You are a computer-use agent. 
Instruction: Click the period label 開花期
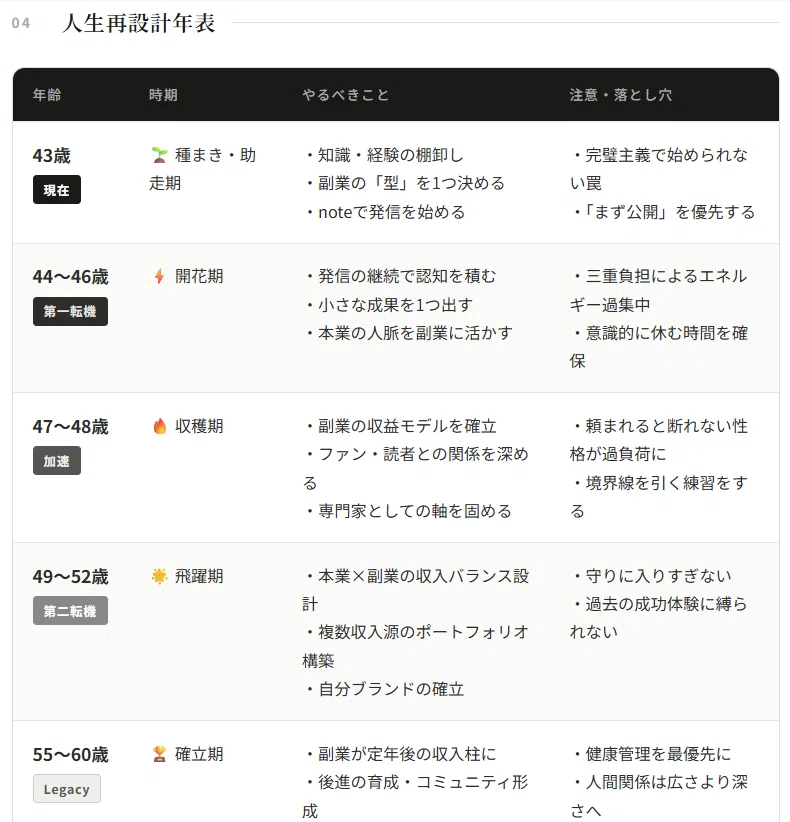pos(199,276)
